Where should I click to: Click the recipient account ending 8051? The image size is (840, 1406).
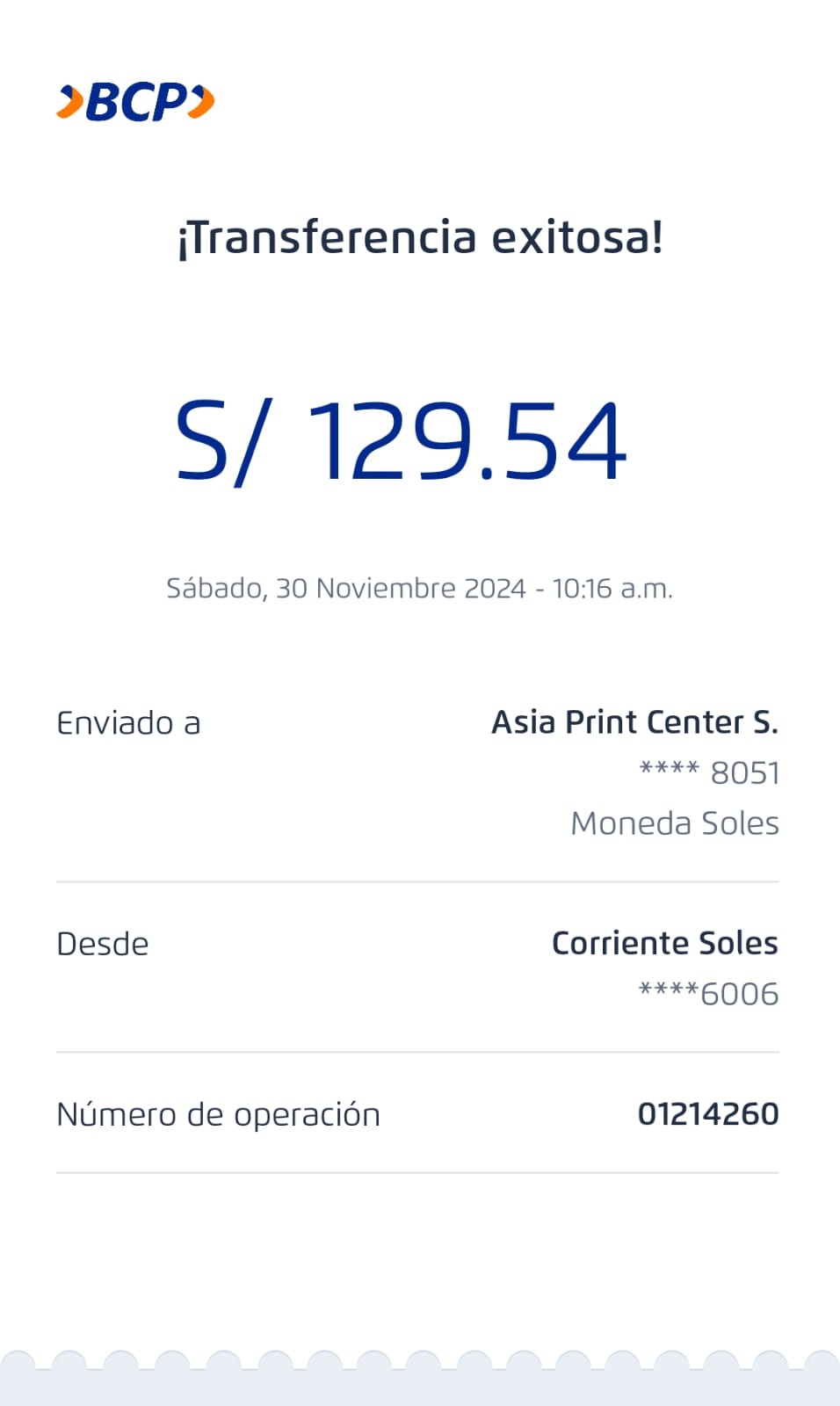(x=709, y=772)
